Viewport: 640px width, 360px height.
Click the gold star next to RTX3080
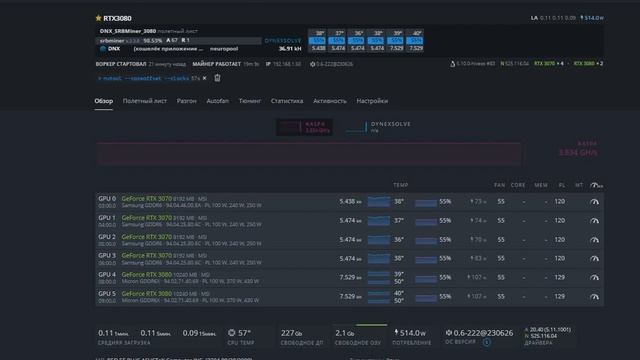(x=98, y=18)
